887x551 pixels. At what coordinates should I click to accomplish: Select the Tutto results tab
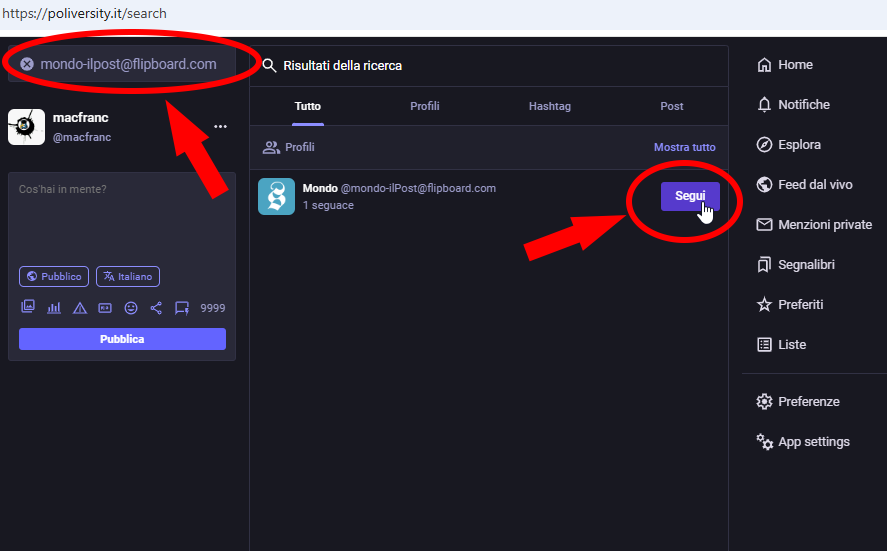pyautogui.click(x=308, y=106)
